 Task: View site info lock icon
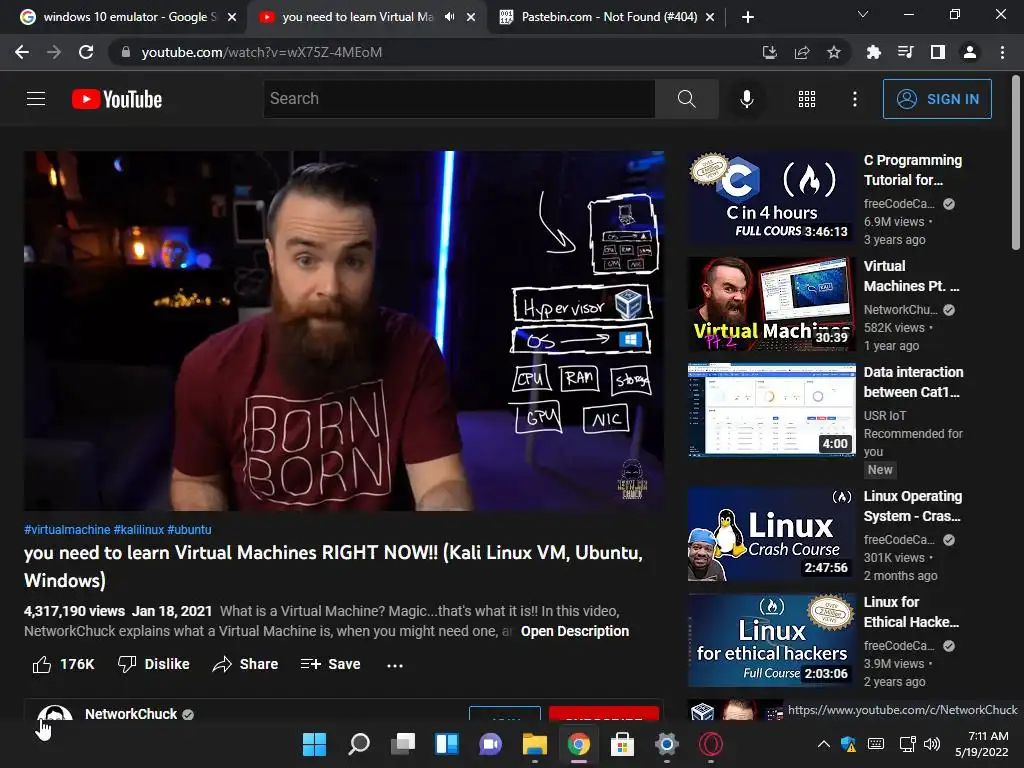tap(126, 52)
